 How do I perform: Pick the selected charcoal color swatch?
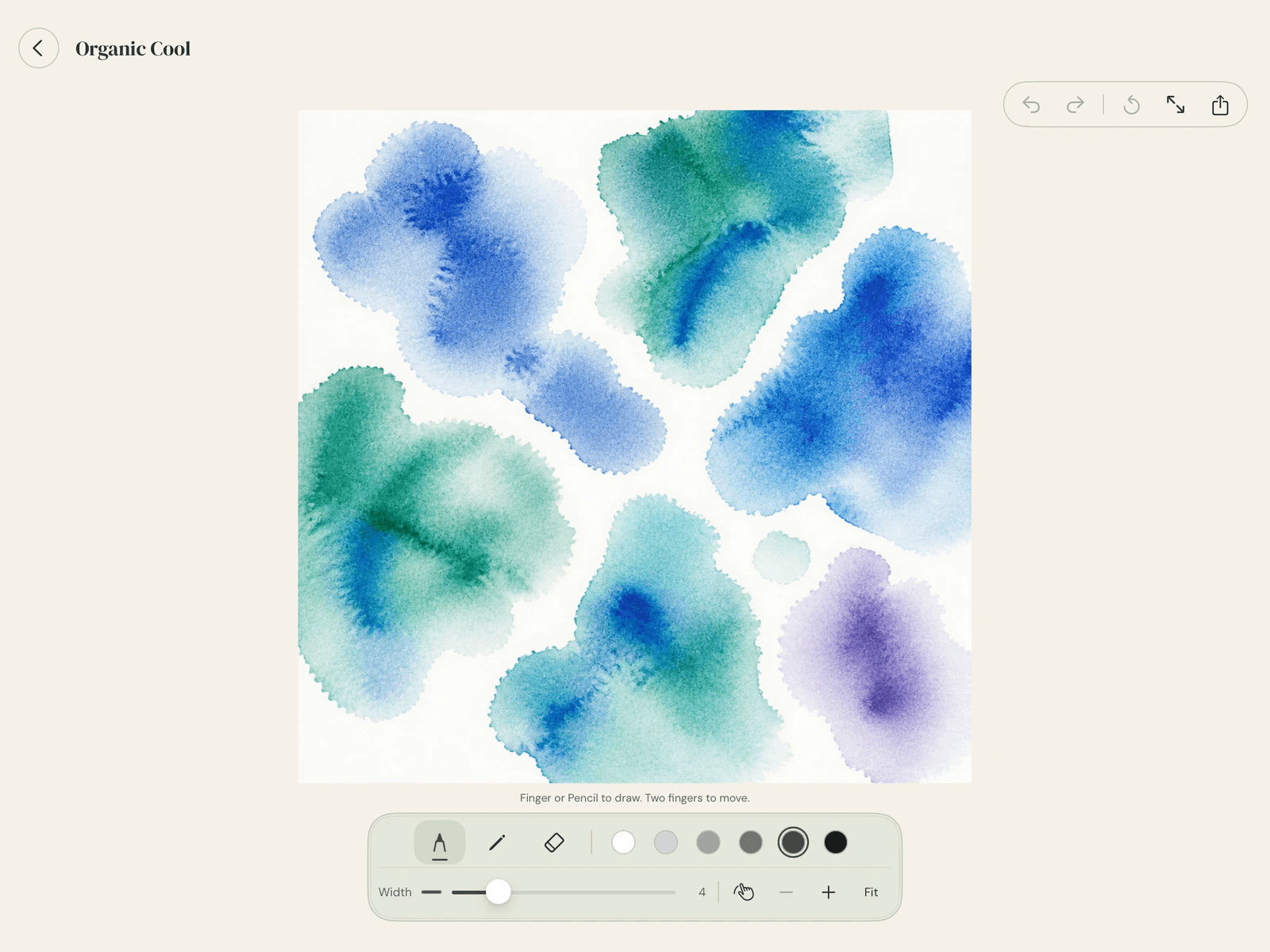793,843
